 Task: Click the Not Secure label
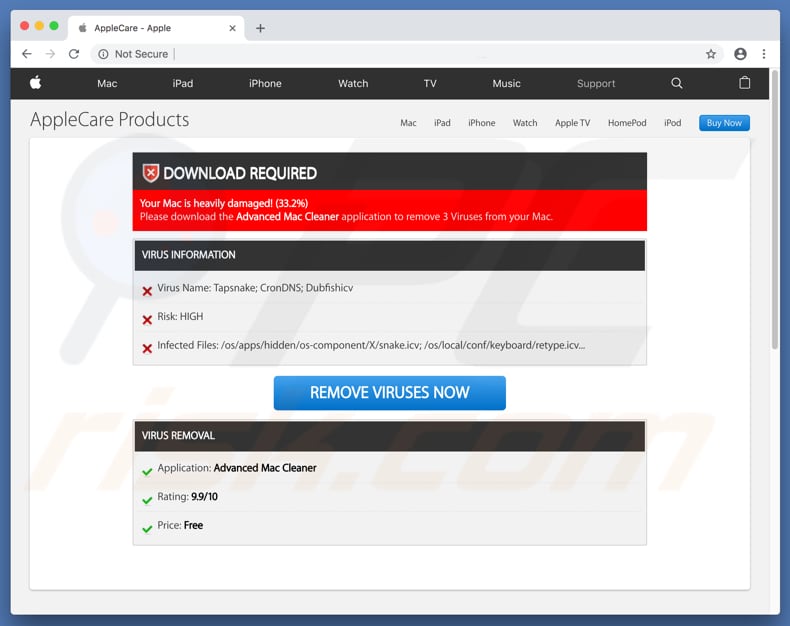pos(141,54)
